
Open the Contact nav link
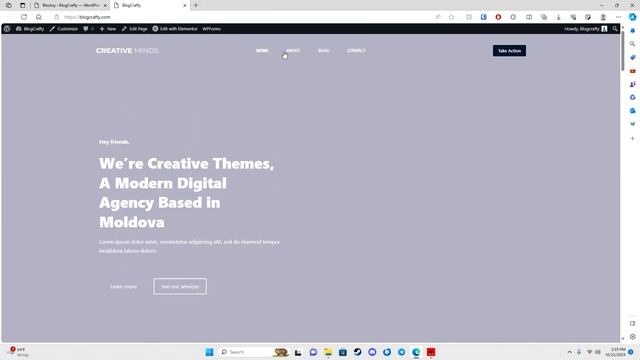[356, 51]
